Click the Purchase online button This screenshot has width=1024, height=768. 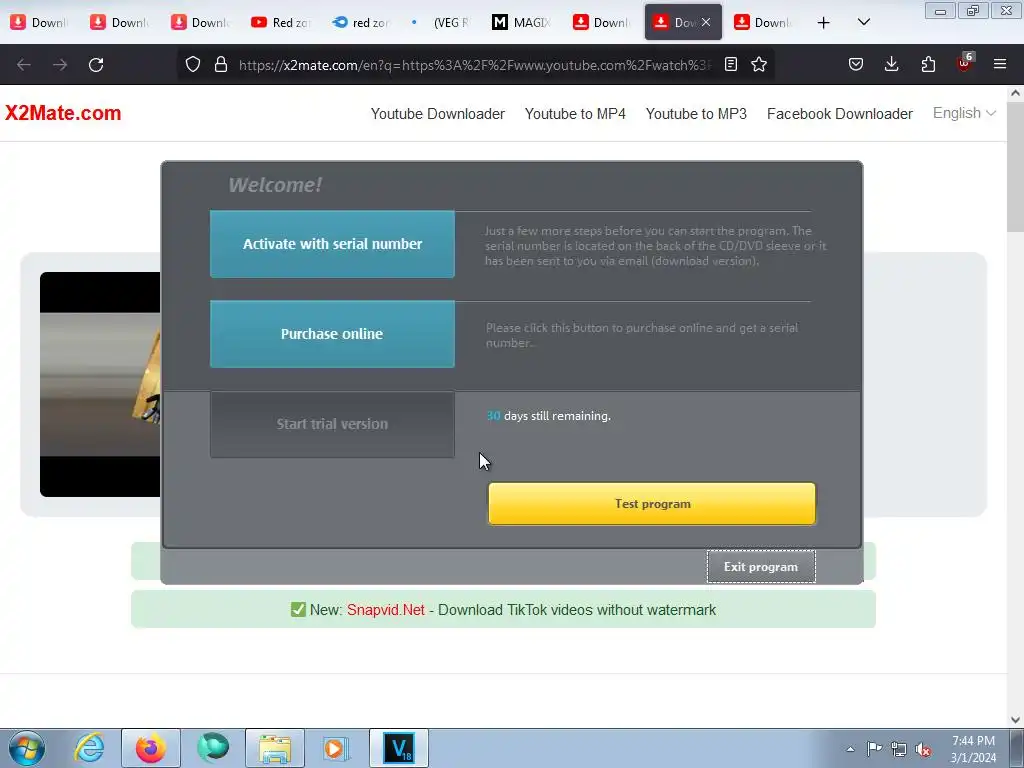pos(332,334)
